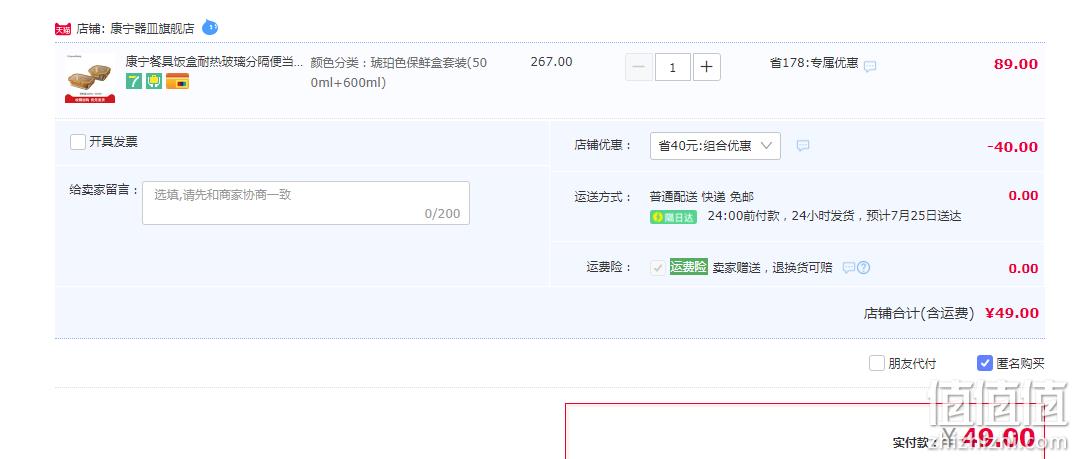Click the green 7-day return badge icon
1077x459 pixels.
[x=134, y=82]
